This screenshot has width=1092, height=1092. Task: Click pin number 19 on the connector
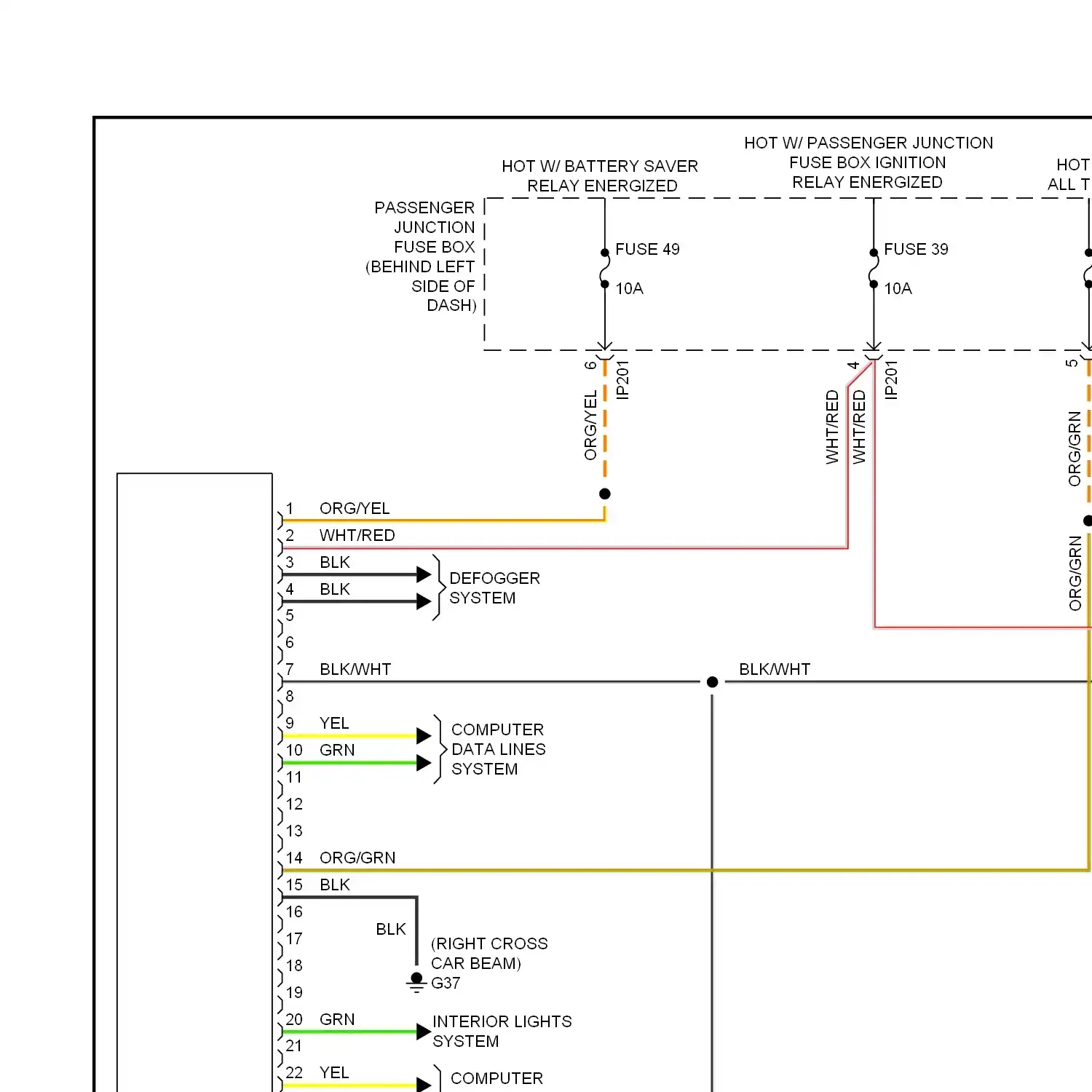(294, 992)
